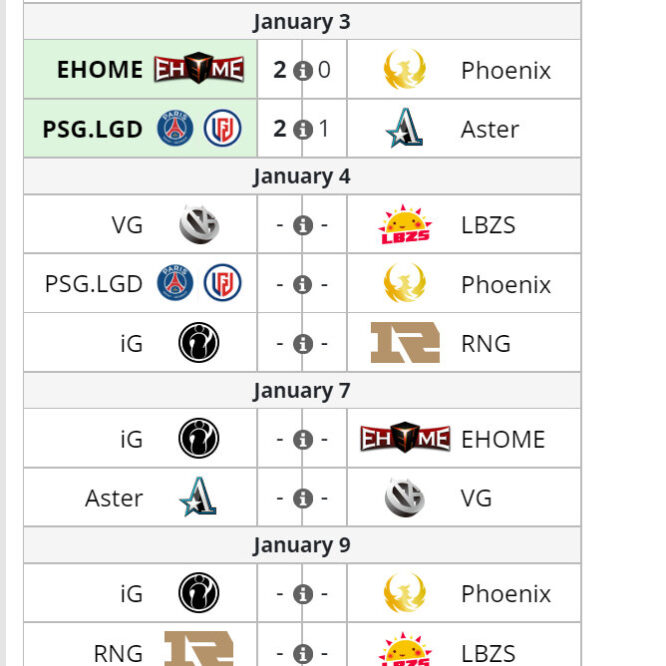
Task: Open match info for PSG.LGD vs Aster
Action: pyautogui.click(x=303, y=130)
